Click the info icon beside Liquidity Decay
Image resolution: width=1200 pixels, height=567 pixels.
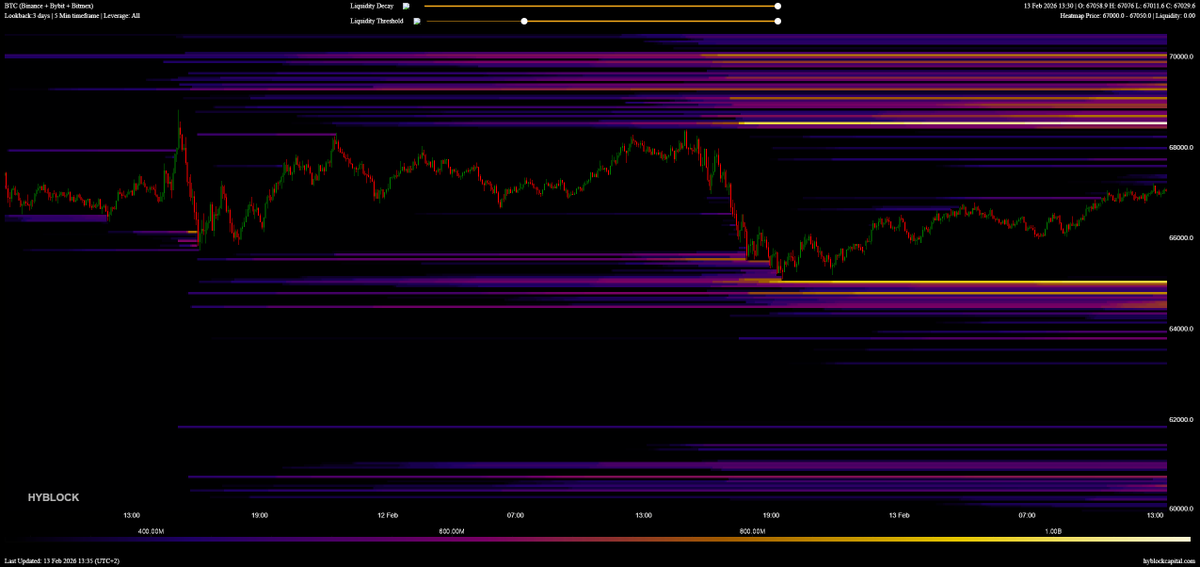[406, 6]
